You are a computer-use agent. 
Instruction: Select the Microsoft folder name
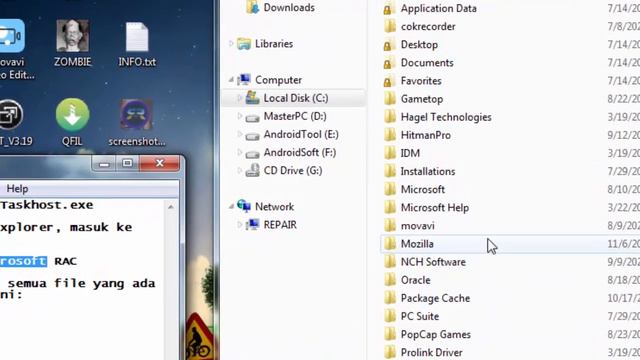point(422,189)
